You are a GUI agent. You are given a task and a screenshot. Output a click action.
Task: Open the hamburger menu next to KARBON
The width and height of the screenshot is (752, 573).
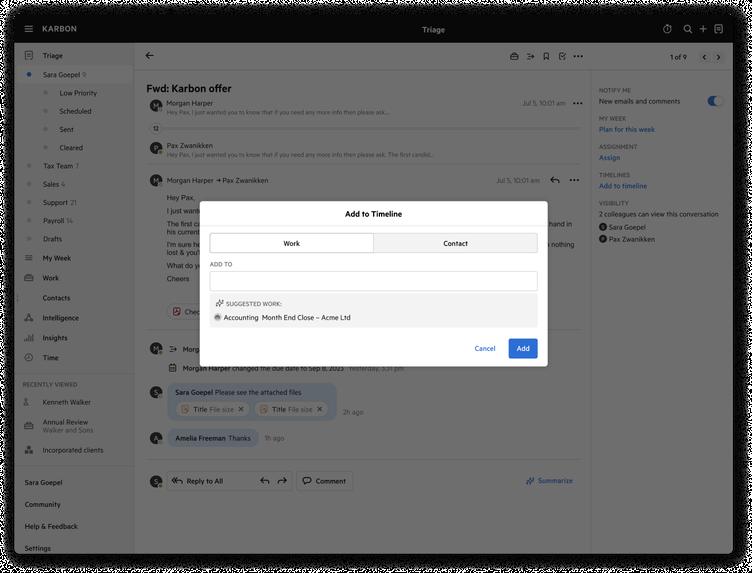(x=29, y=29)
